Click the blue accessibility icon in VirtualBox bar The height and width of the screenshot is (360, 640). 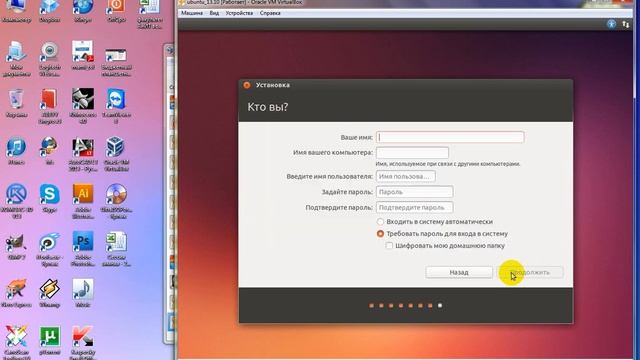click(611, 24)
